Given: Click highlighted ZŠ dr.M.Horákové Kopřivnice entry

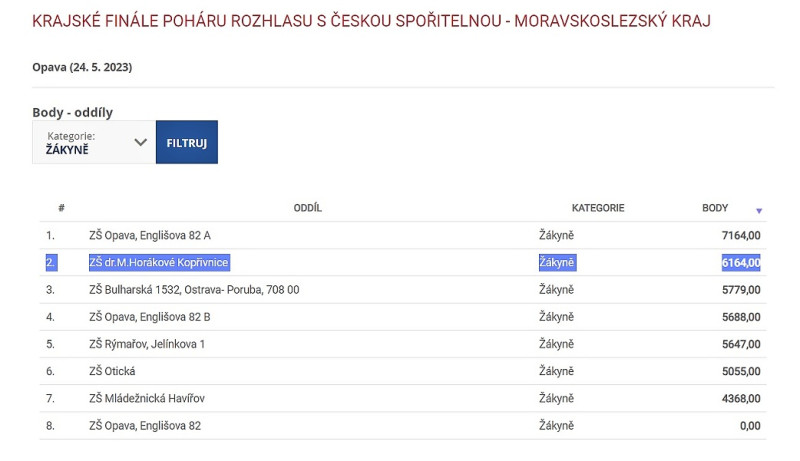Looking at the screenshot, I should coord(159,263).
